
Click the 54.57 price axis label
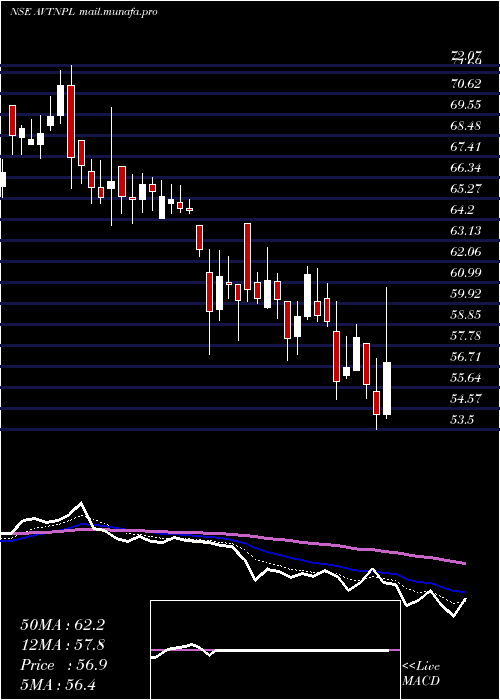click(466, 398)
